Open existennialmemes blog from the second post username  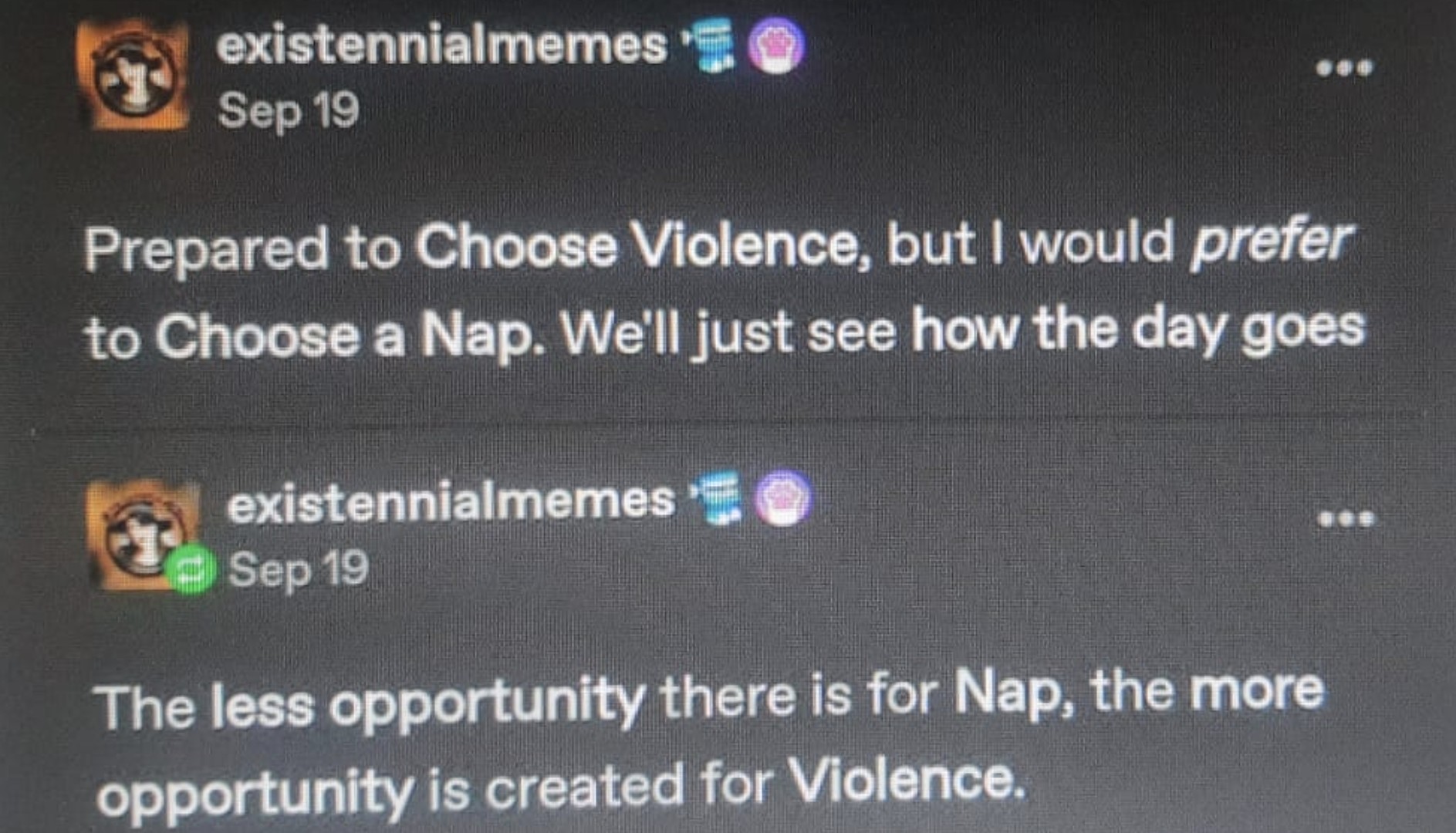click(x=451, y=501)
